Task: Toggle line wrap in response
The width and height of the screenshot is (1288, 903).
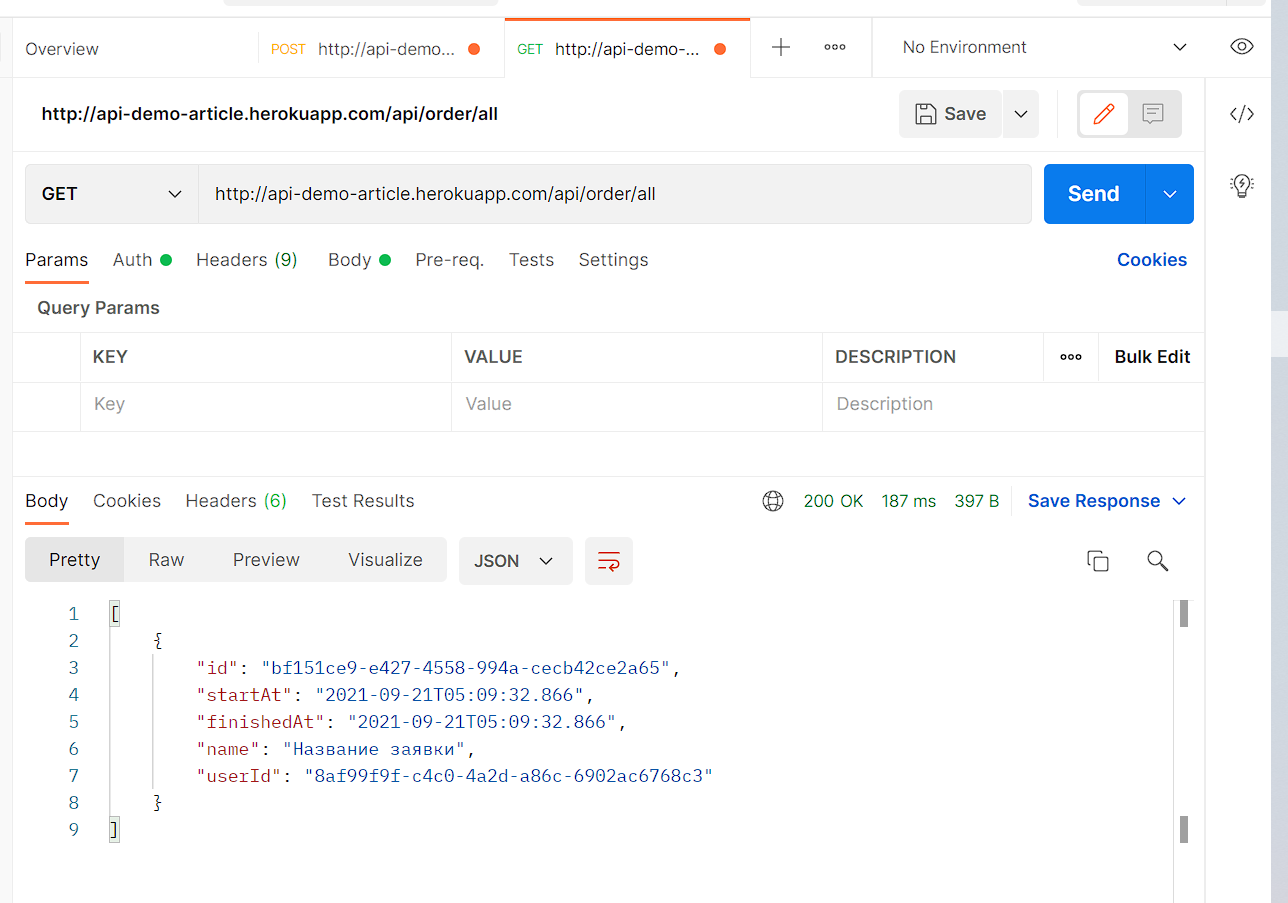Action: coord(608,561)
